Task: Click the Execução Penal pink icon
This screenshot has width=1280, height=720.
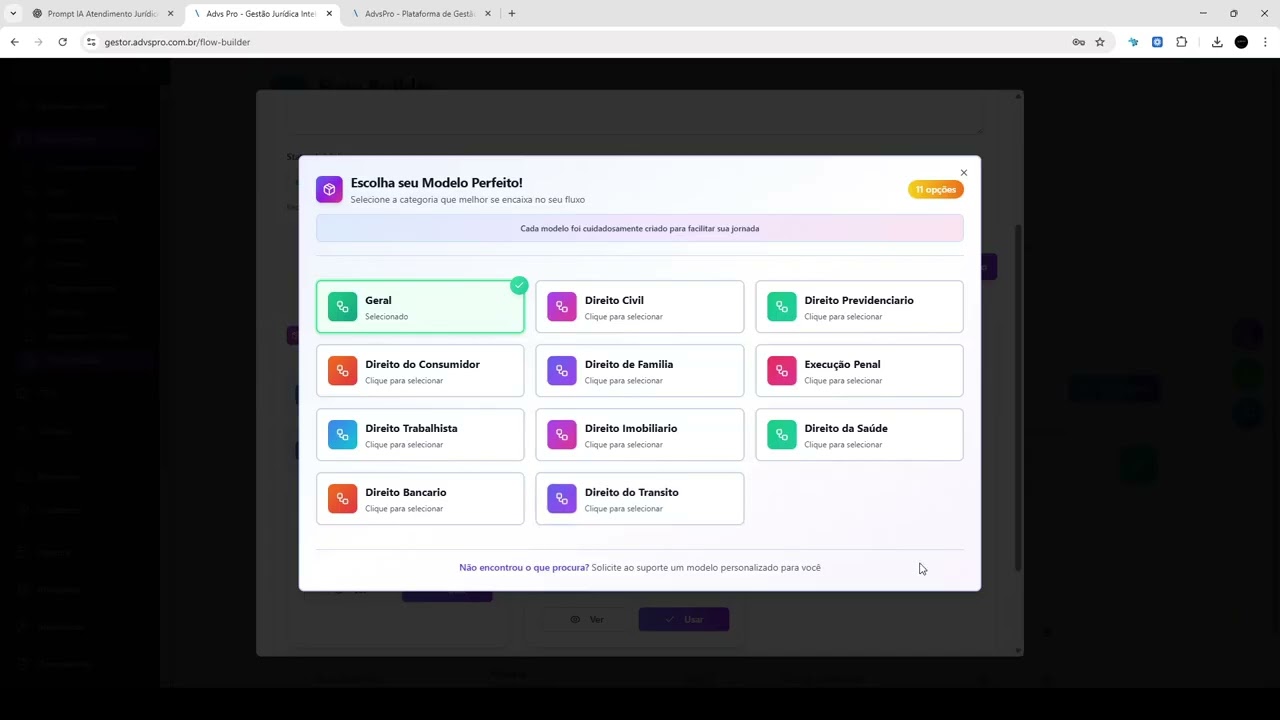Action: [x=782, y=371]
